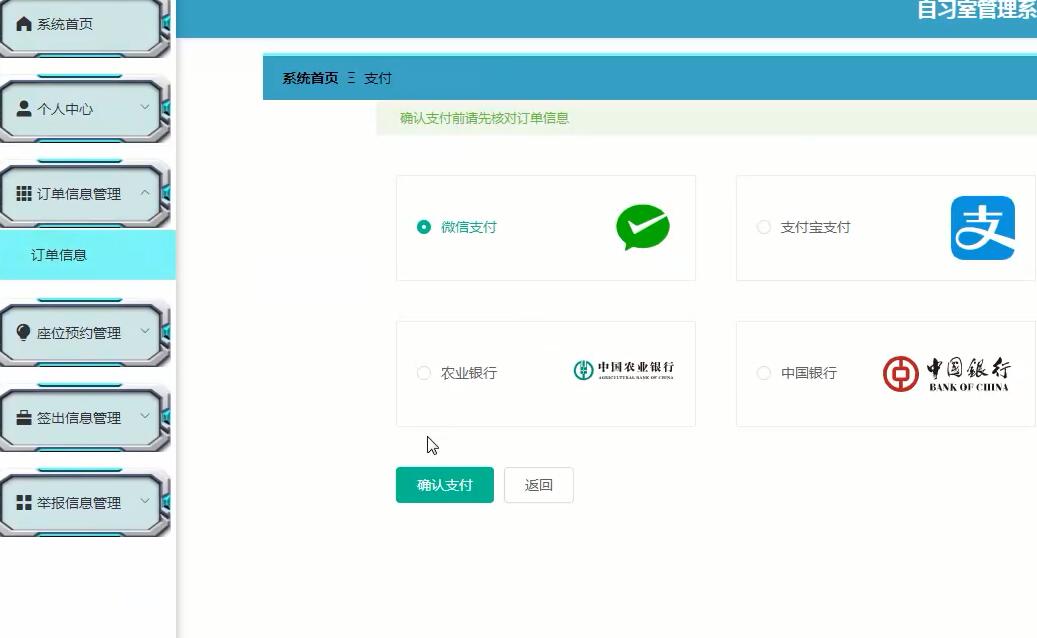Image resolution: width=1037 pixels, height=638 pixels.
Task: Click the home icon beside 系统首页
Action: [24, 24]
